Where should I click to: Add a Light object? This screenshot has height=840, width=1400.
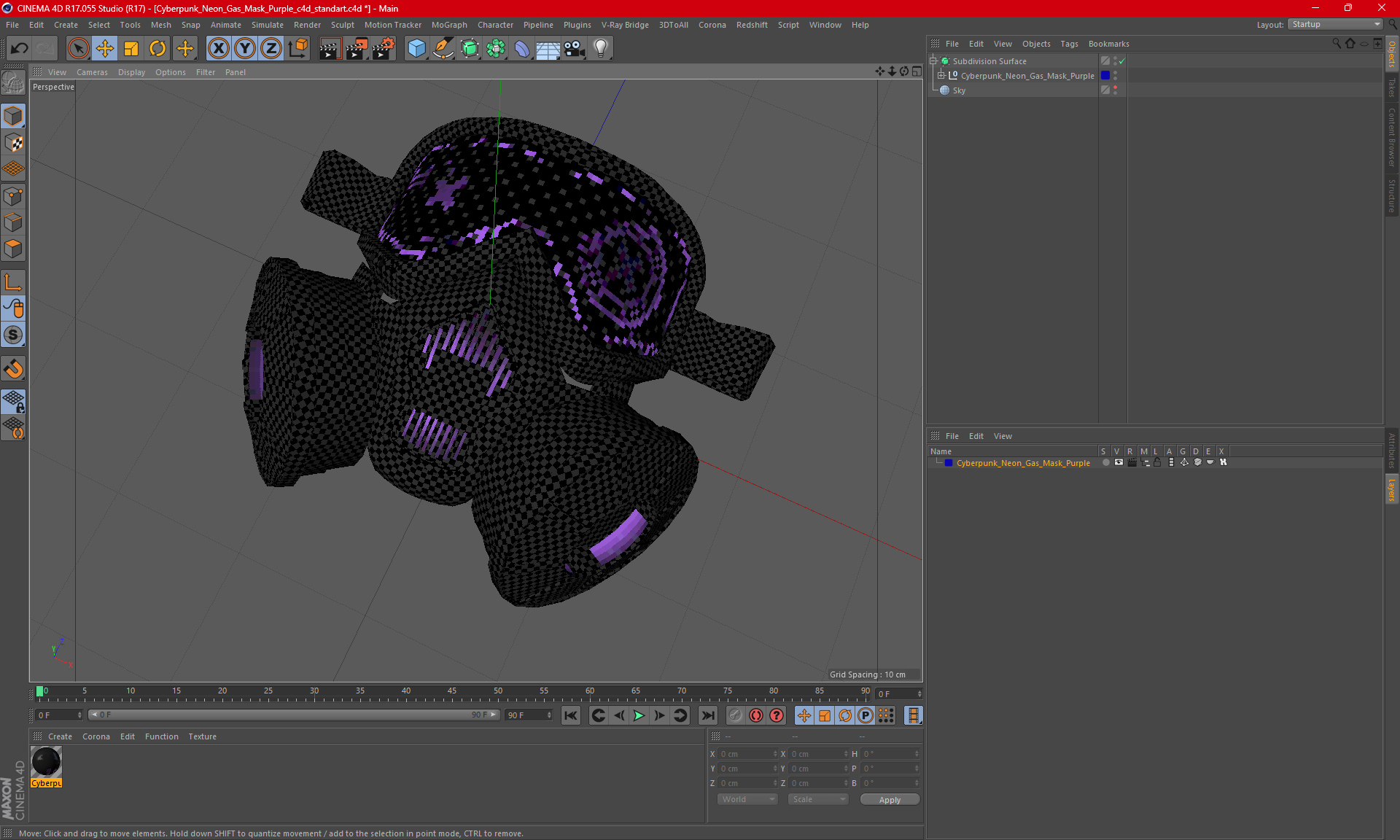click(601, 49)
